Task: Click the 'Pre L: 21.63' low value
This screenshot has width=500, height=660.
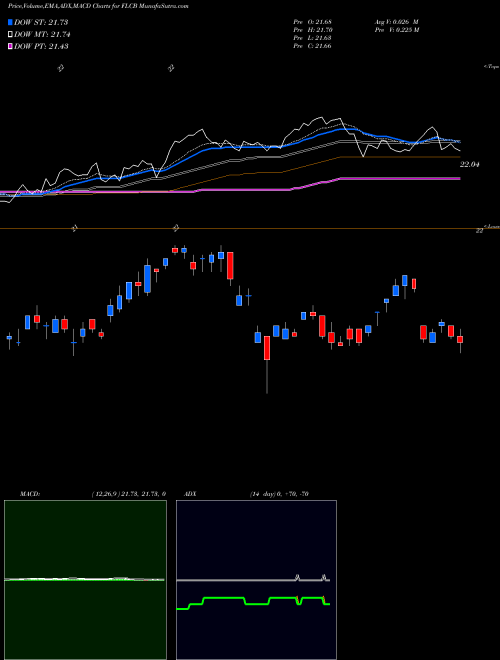Action: pyautogui.click(x=312, y=38)
